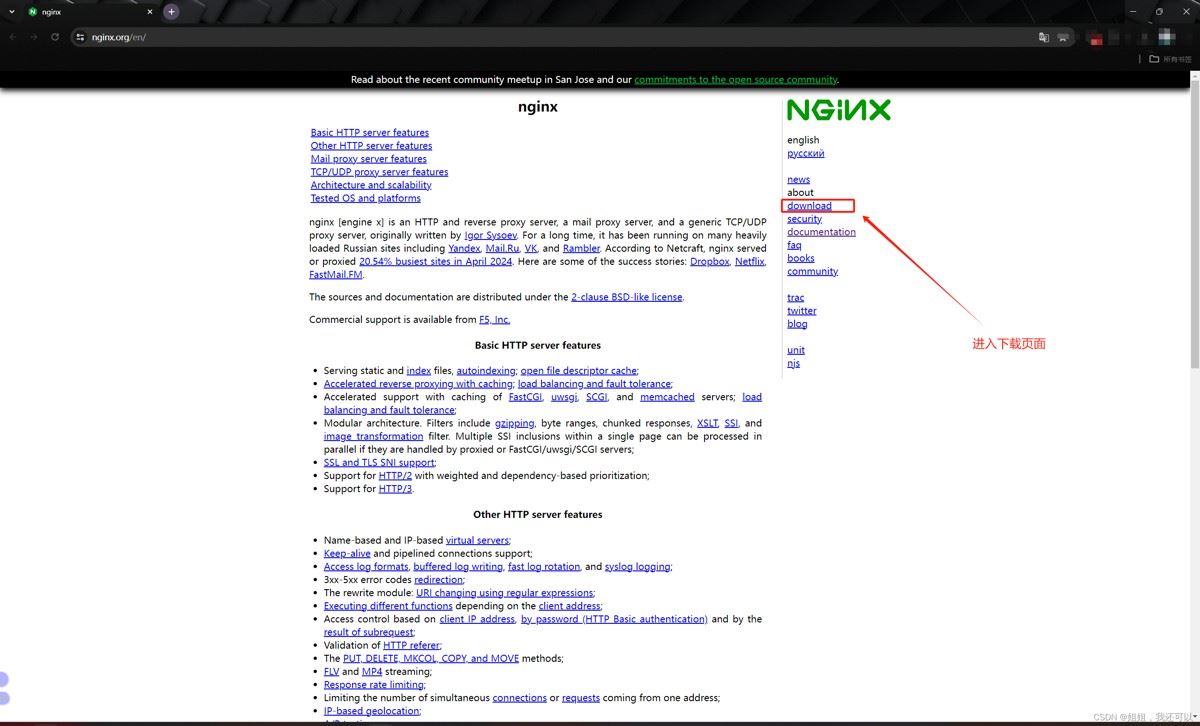Click the translate page icon in address bar
This screenshot has height=726, width=1200.
[x=1043, y=37]
